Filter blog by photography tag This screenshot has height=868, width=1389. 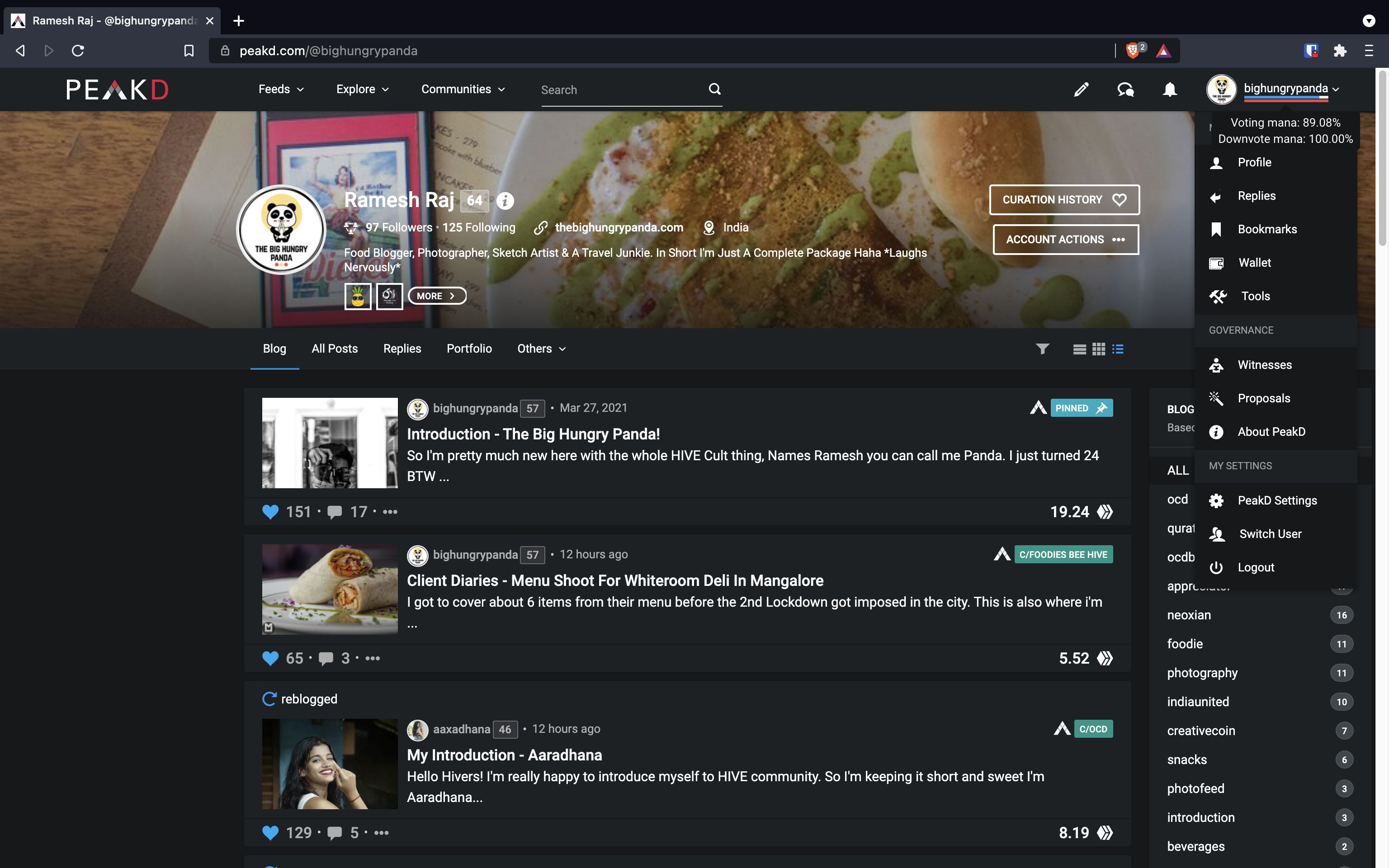[1202, 673]
